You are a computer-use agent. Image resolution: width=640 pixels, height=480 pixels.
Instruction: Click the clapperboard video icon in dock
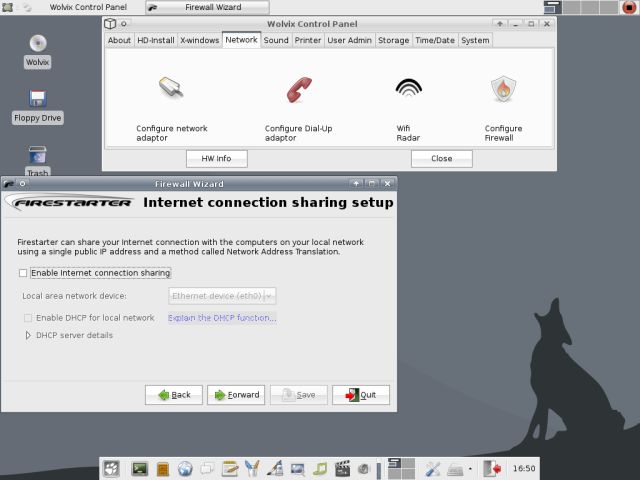(343, 468)
